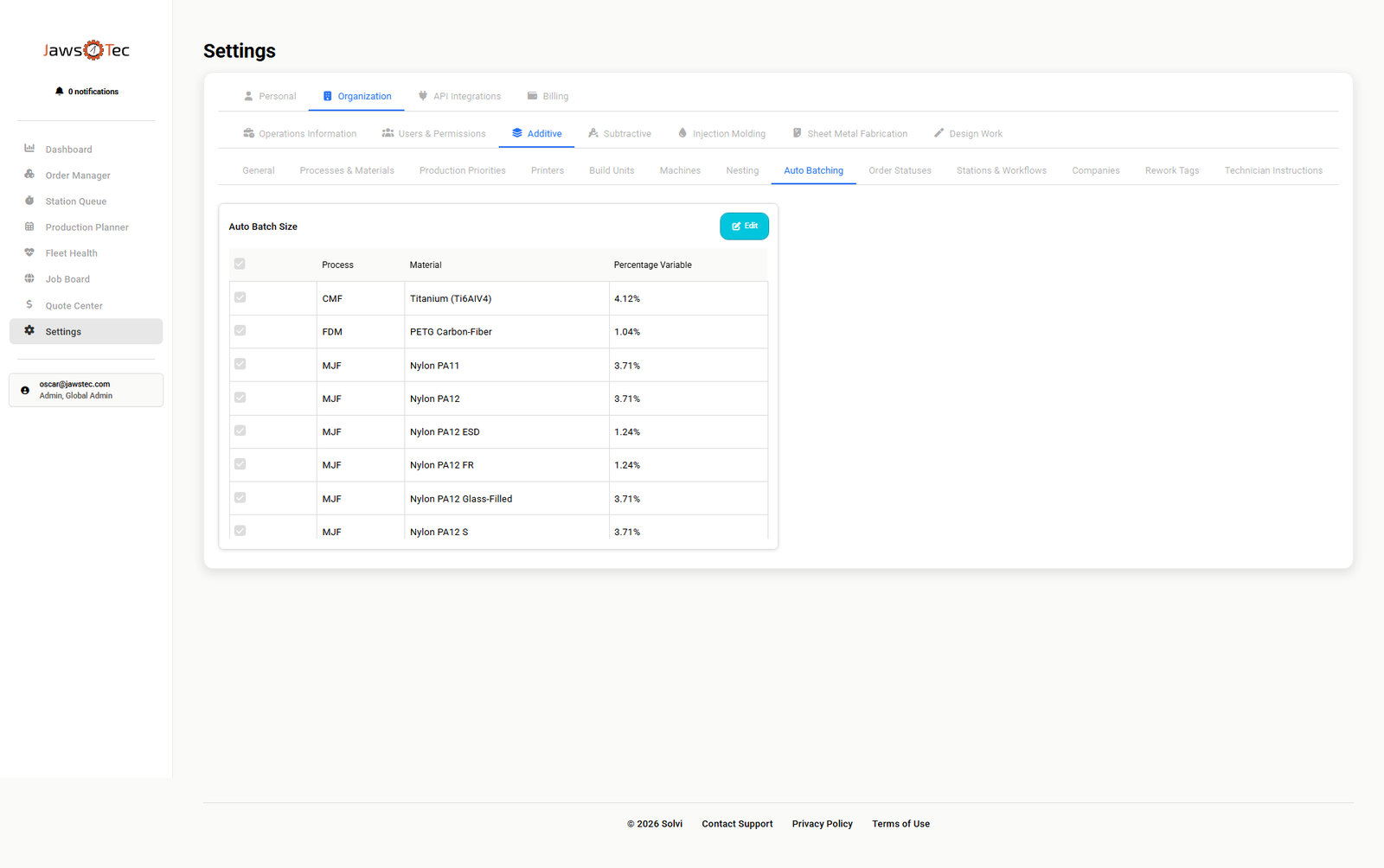This screenshot has width=1384, height=868.
Task: Toggle the select-all checkbox in table header
Action: (240, 264)
